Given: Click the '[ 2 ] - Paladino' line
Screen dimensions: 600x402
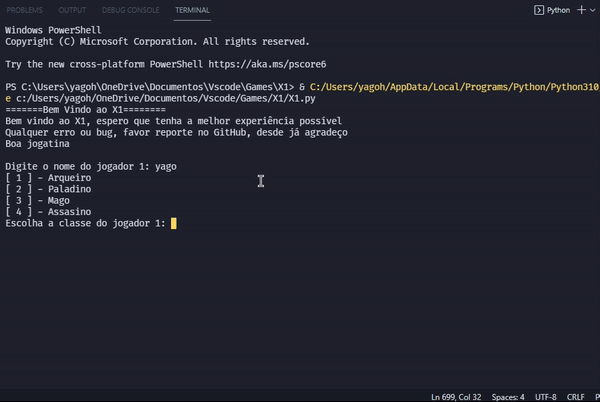Looking at the screenshot, I should click(x=48, y=189).
